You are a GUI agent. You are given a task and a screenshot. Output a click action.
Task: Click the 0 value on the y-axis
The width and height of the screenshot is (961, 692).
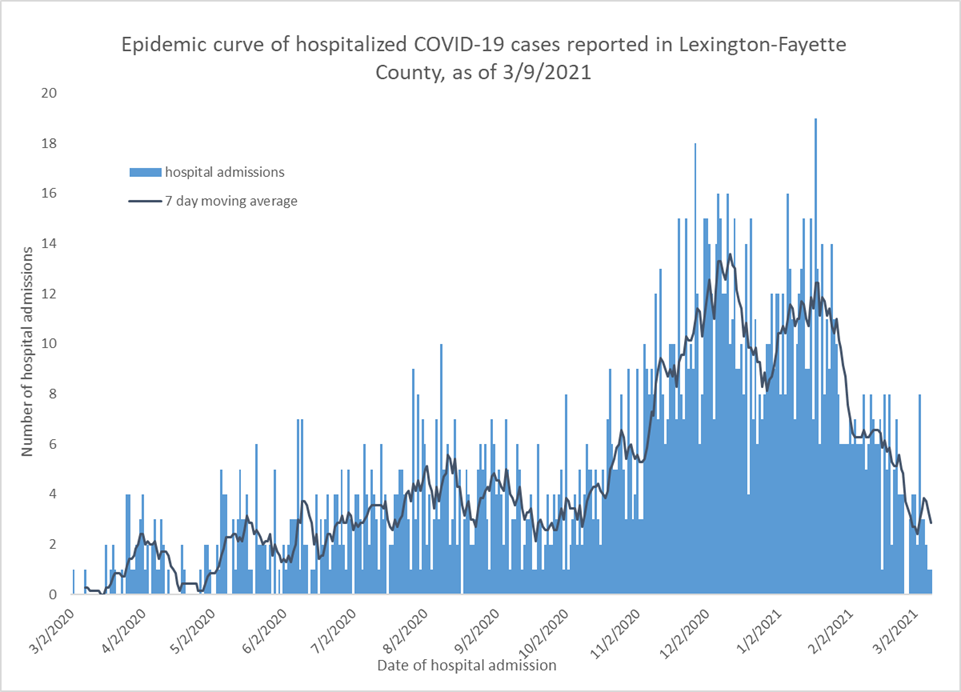[52, 594]
